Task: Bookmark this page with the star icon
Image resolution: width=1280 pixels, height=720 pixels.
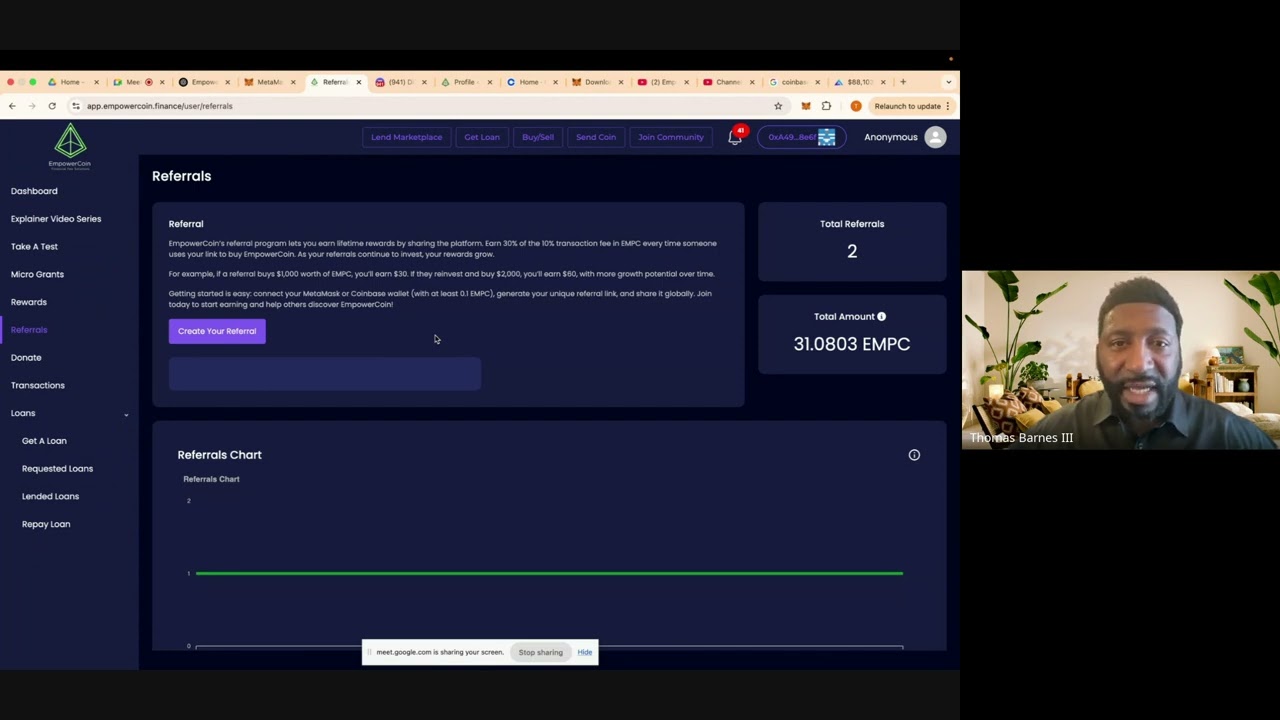Action: [778, 106]
